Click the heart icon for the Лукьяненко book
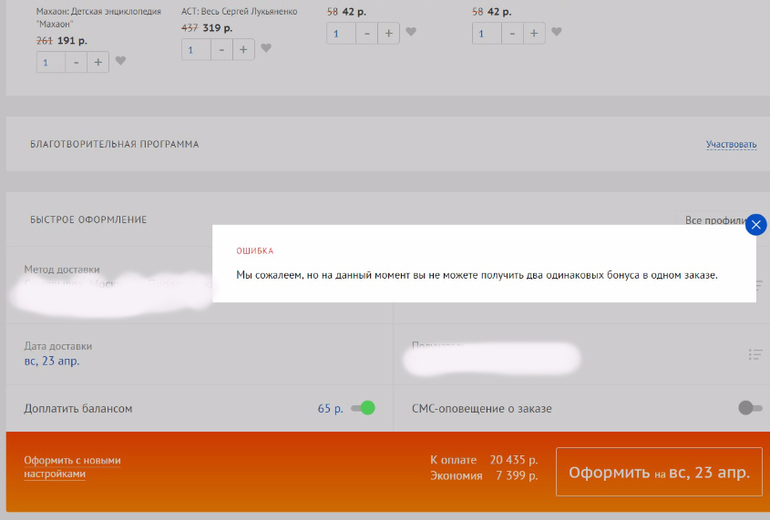The width and height of the screenshot is (770, 520). pyautogui.click(x=266, y=48)
